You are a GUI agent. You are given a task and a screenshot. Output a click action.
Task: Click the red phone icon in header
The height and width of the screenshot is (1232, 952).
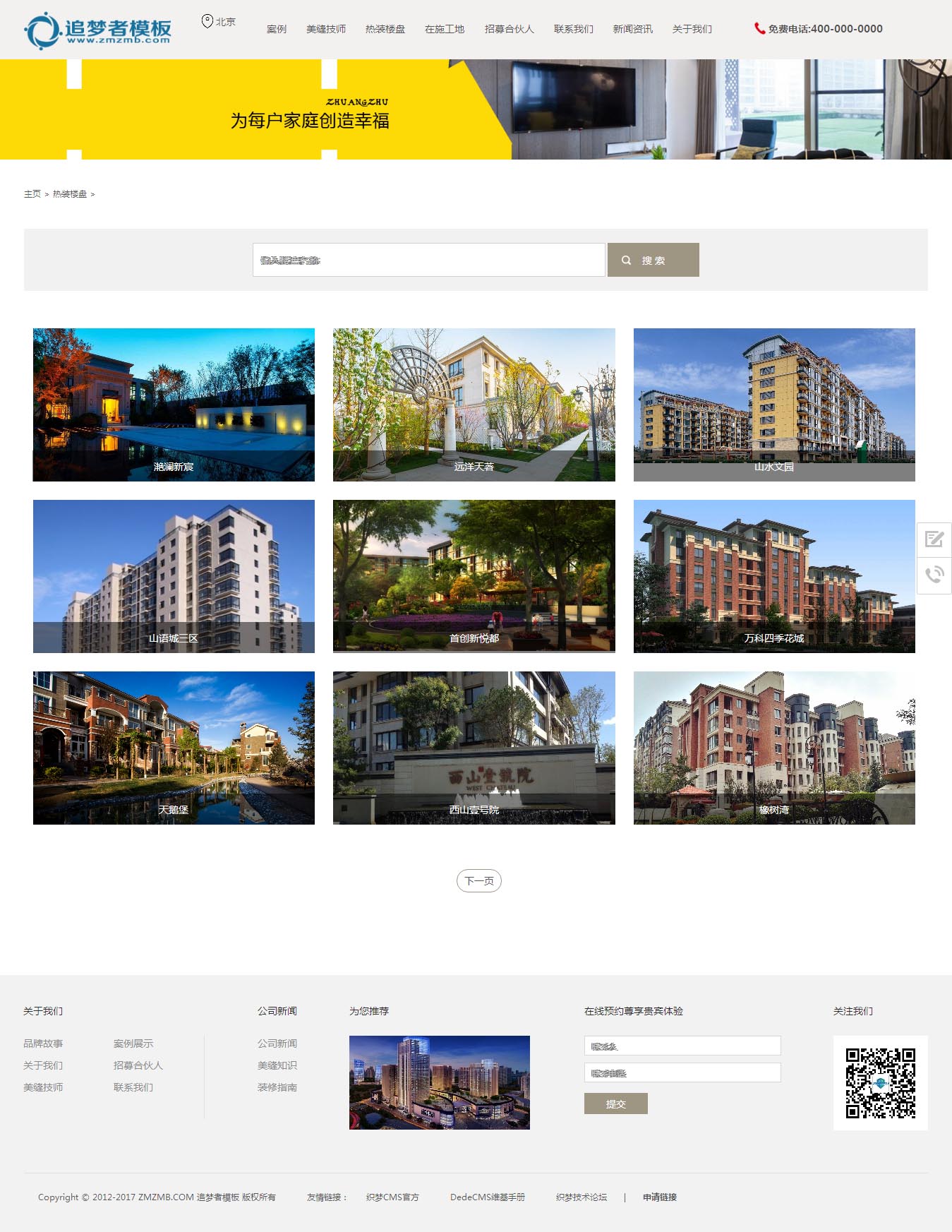pyautogui.click(x=759, y=29)
